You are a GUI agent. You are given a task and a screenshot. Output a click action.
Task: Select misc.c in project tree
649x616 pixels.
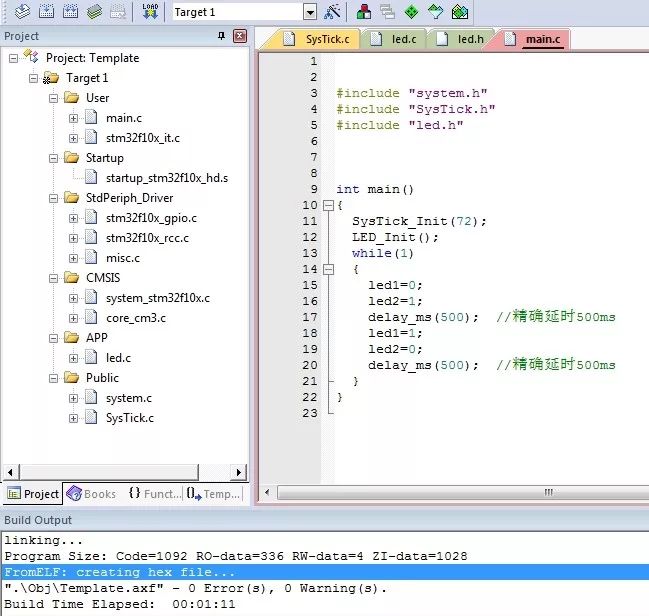[123, 258]
